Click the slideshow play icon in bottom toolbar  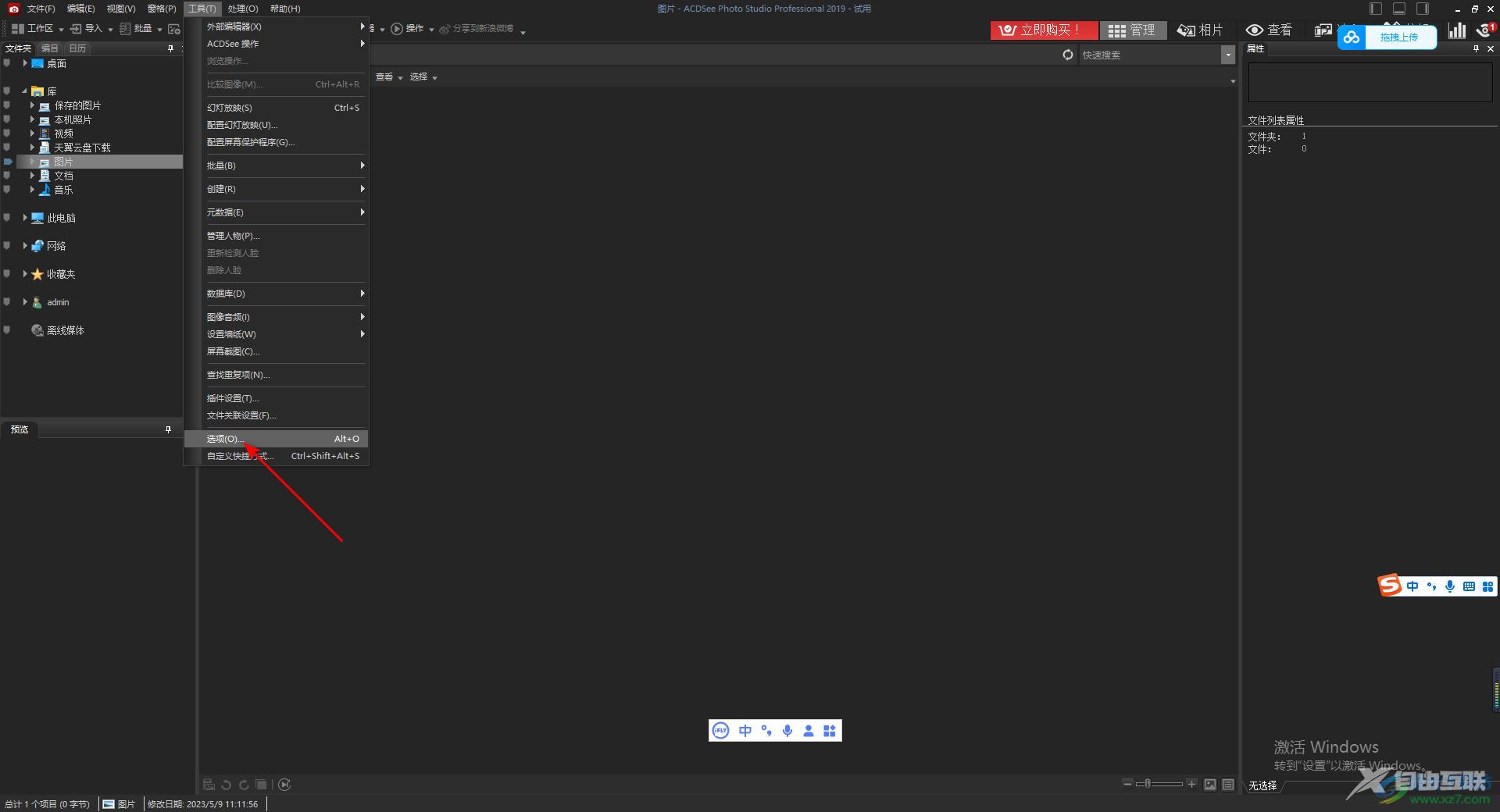pos(284,785)
